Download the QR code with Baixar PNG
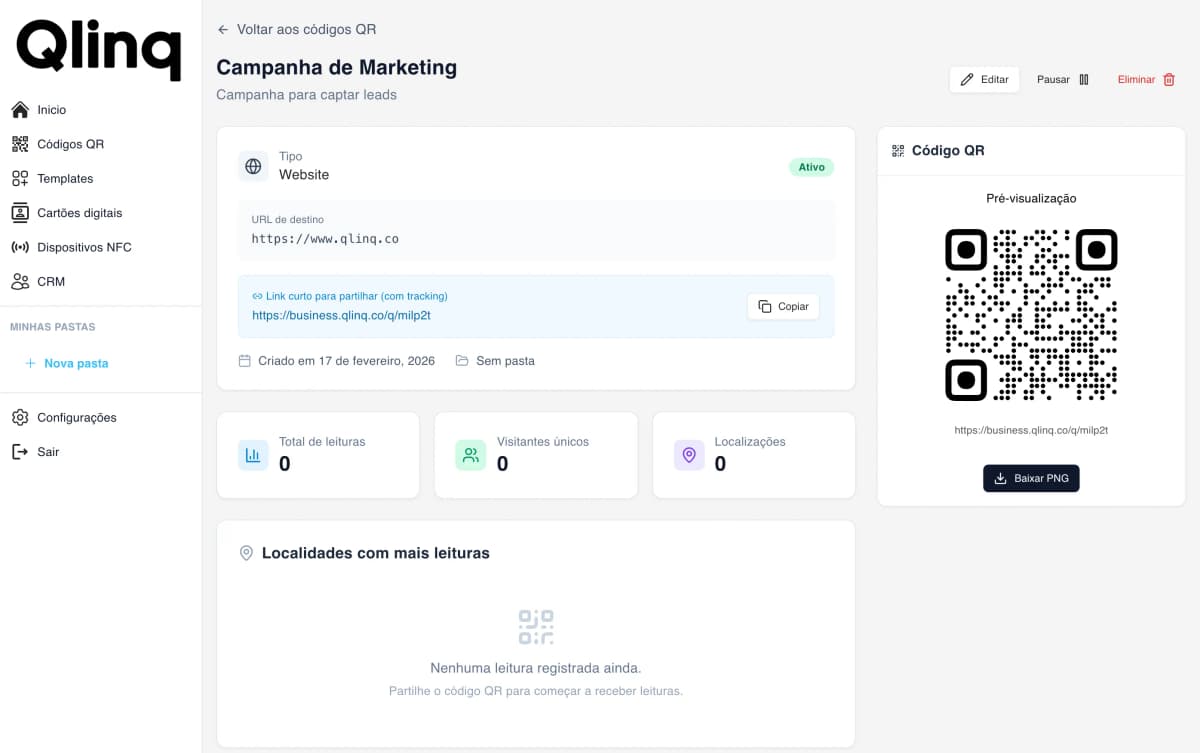This screenshot has width=1200, height=753. 1030,478
